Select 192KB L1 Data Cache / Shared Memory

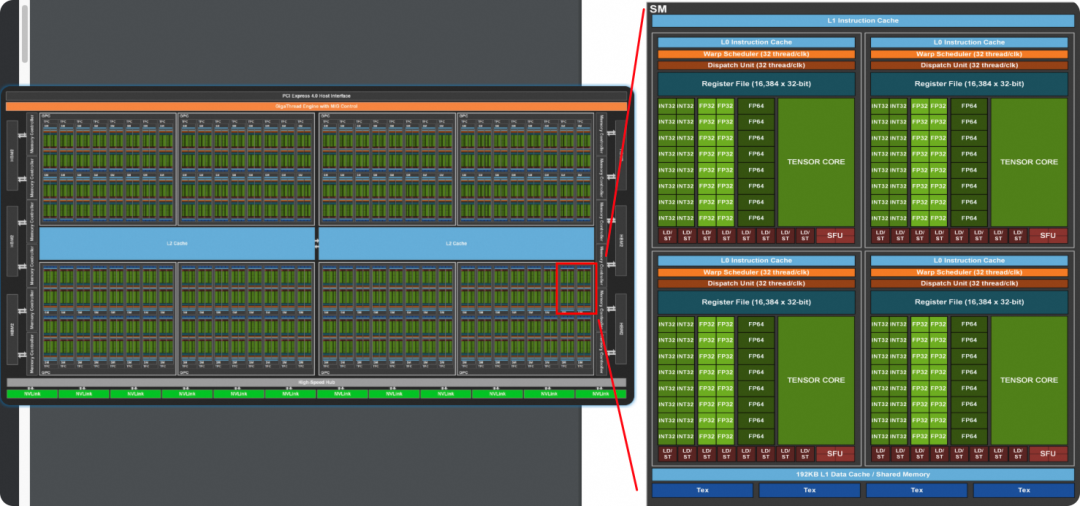click(x=862, y=474)
